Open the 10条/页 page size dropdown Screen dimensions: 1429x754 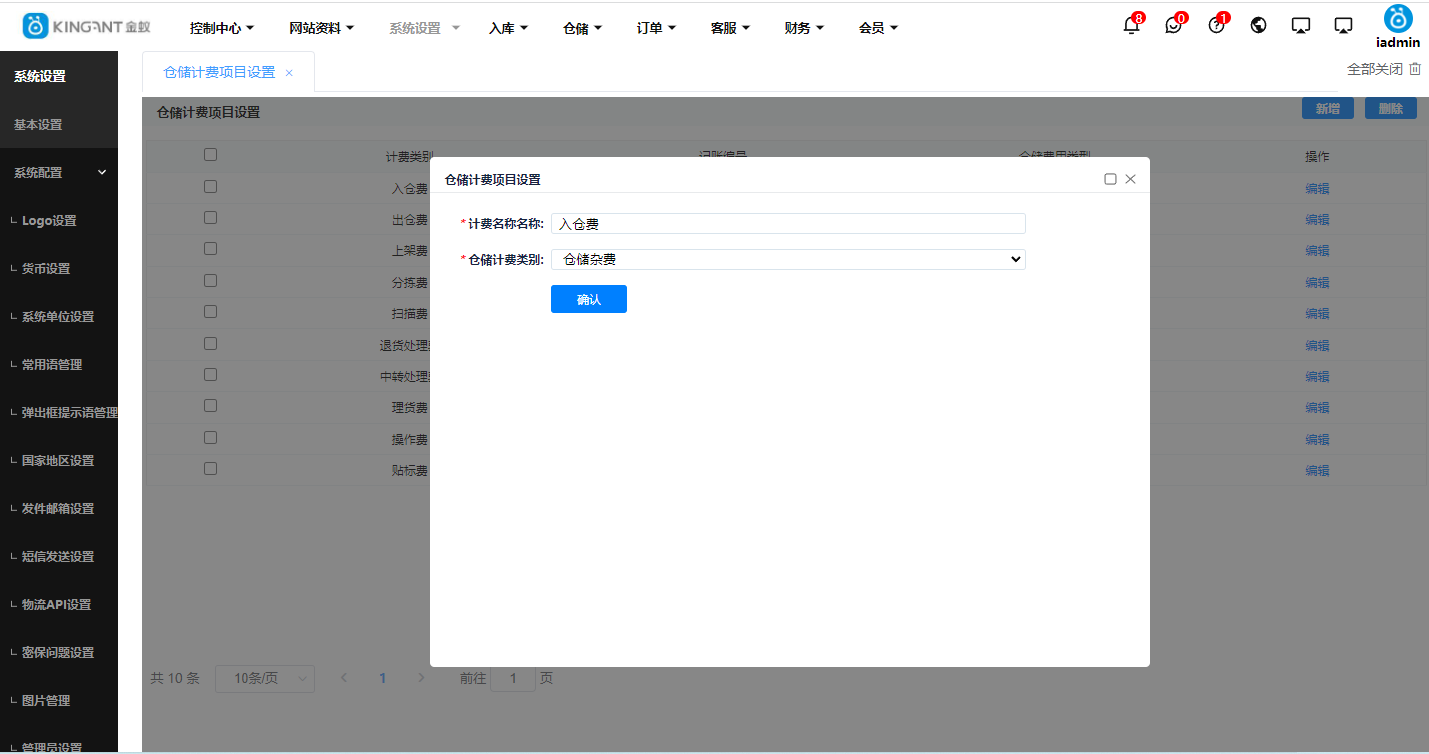pyautogui.click(x=264, y=678)
